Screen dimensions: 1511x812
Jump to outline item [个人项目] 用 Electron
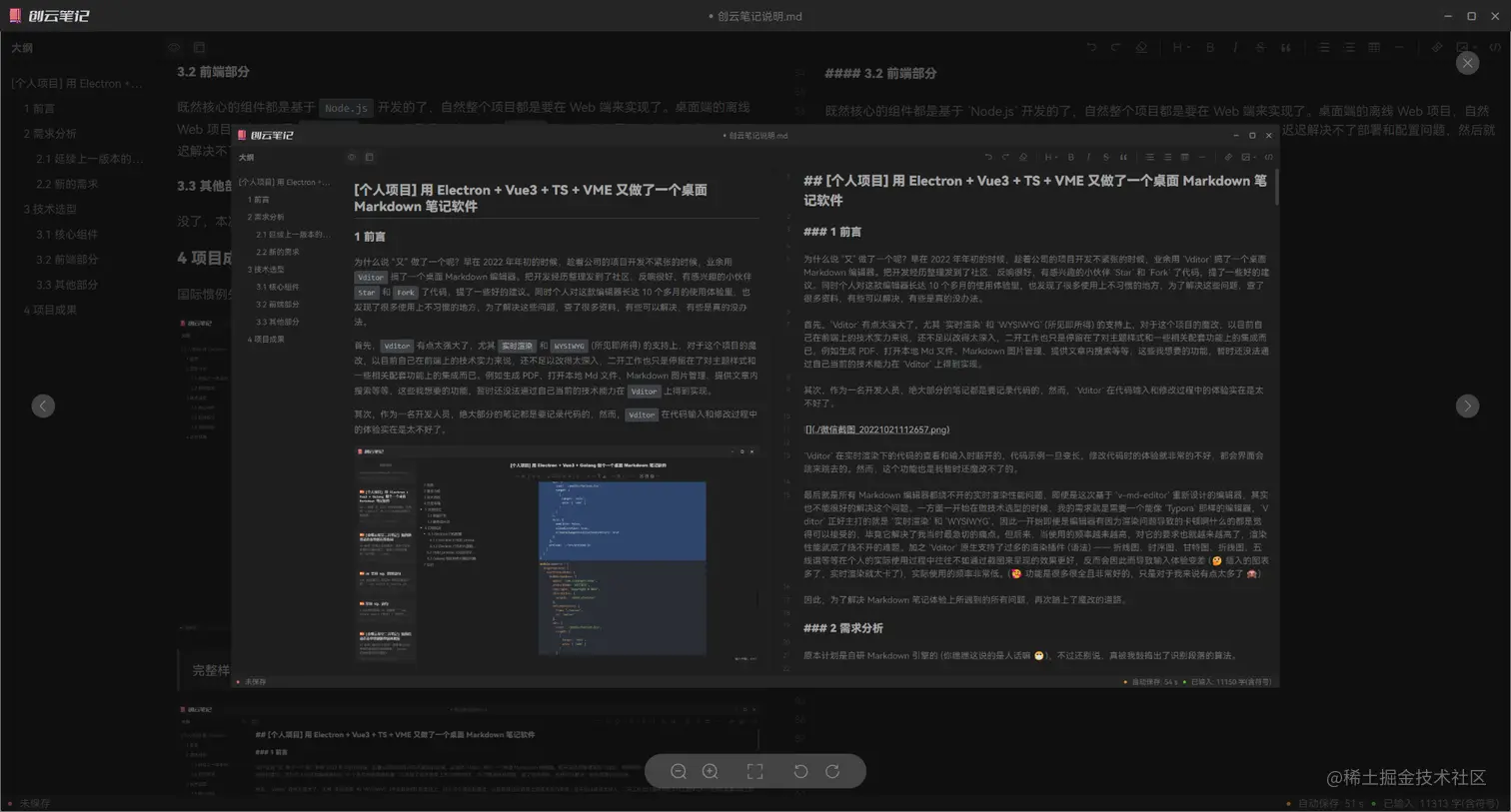click(76, 84)
